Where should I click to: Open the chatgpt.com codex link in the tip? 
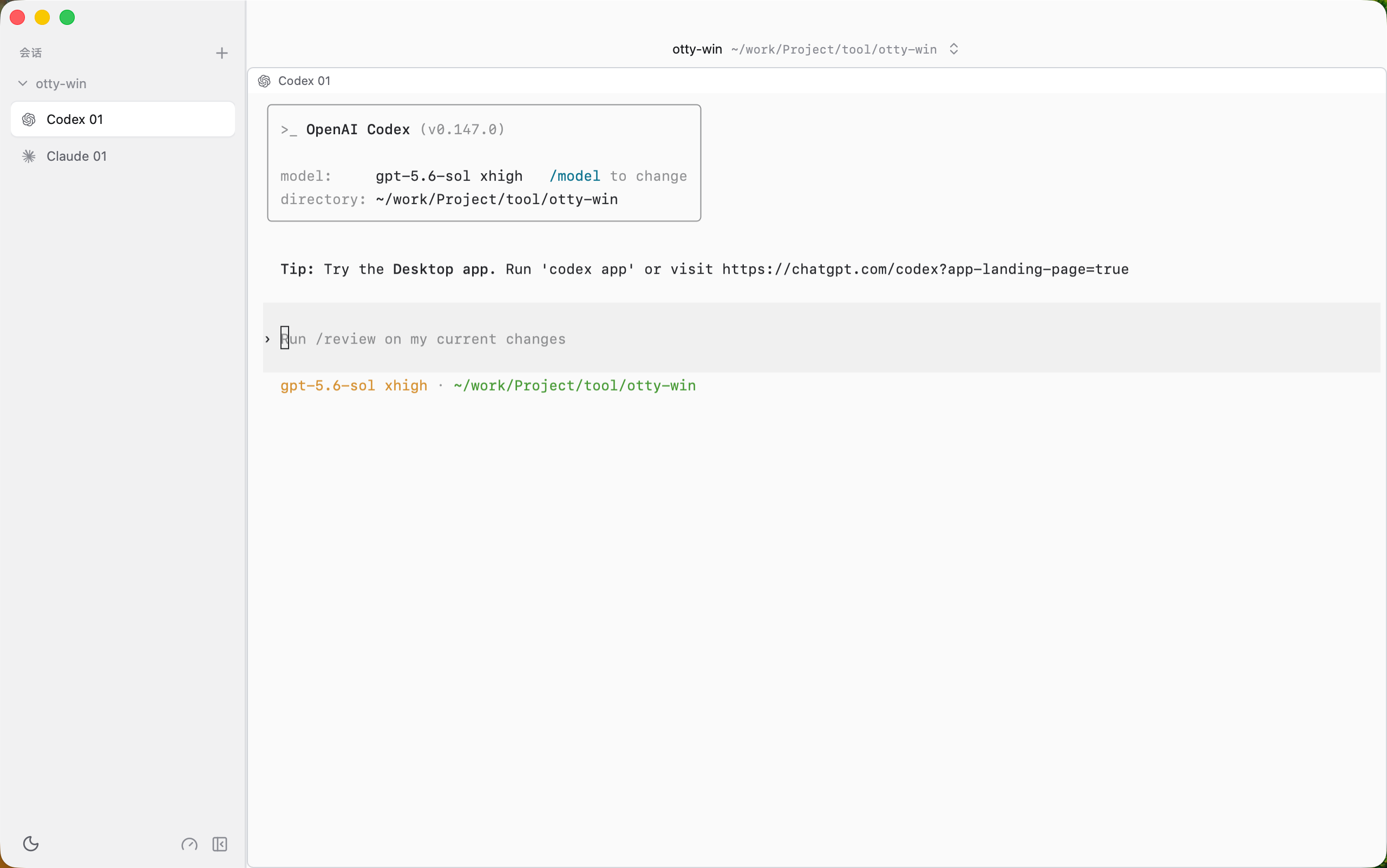click(x=925, y=269)
